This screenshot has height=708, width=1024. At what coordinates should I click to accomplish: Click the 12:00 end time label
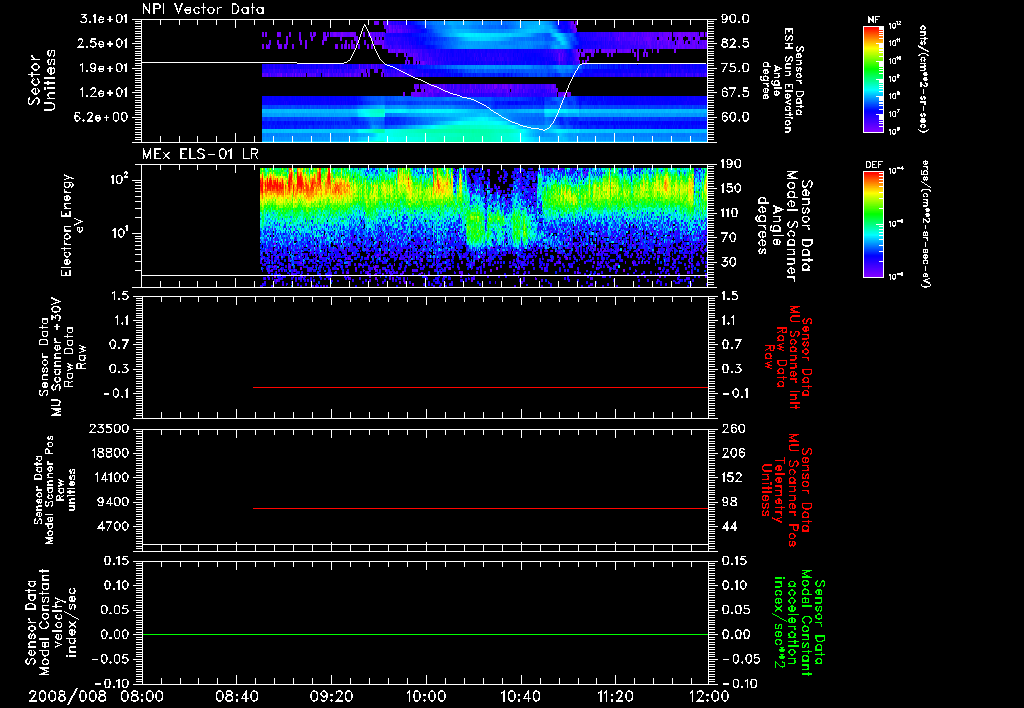709,696
